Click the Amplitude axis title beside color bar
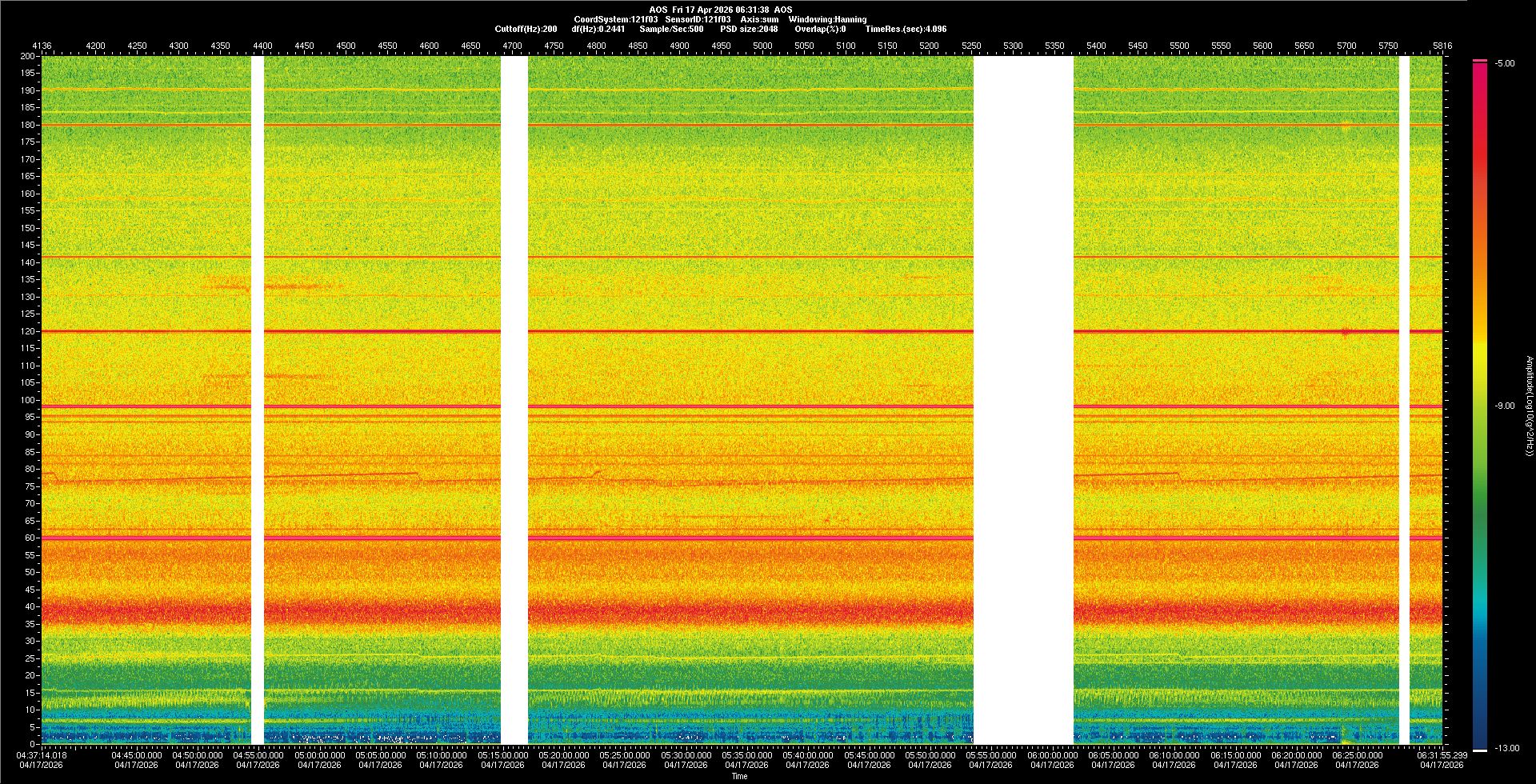 click(x=1529, y=406)
